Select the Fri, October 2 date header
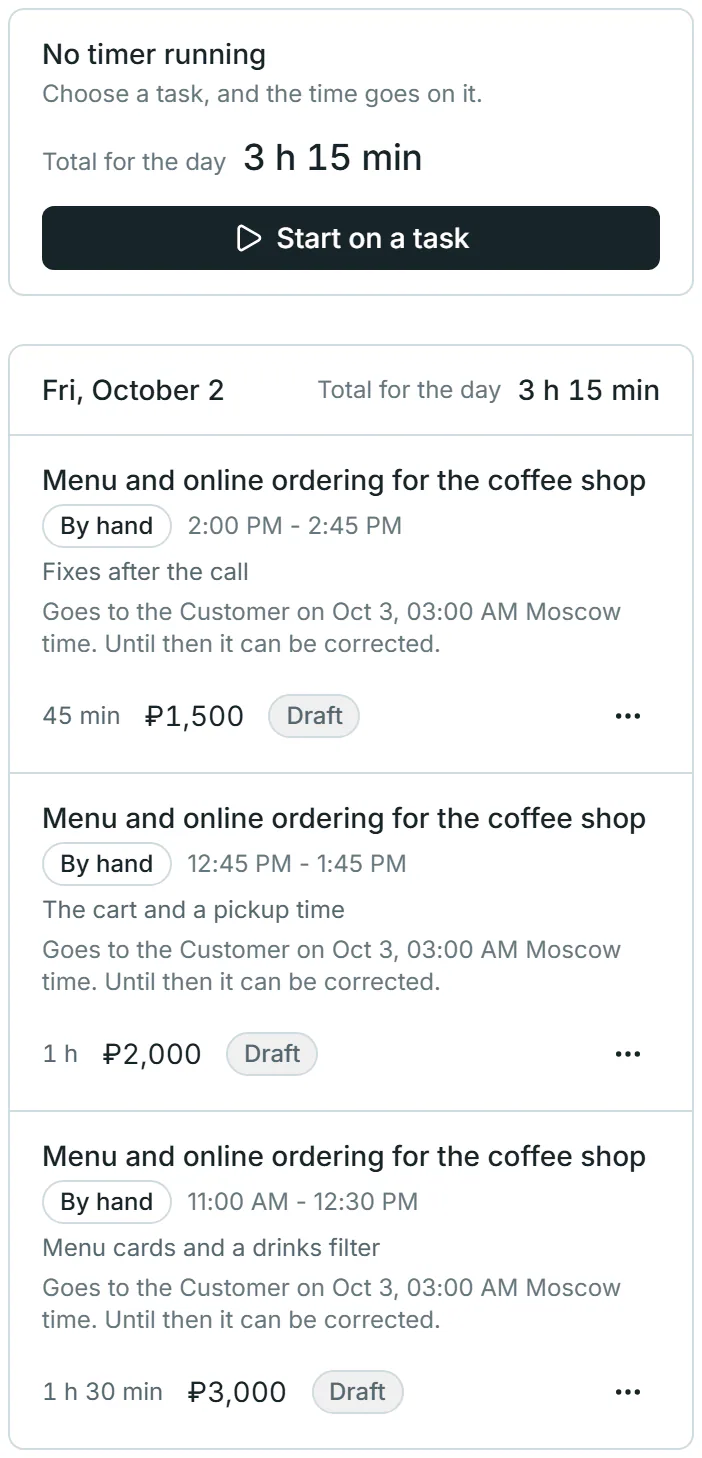The height and width of the screenshot is (1458, 702). pos(133,390)
